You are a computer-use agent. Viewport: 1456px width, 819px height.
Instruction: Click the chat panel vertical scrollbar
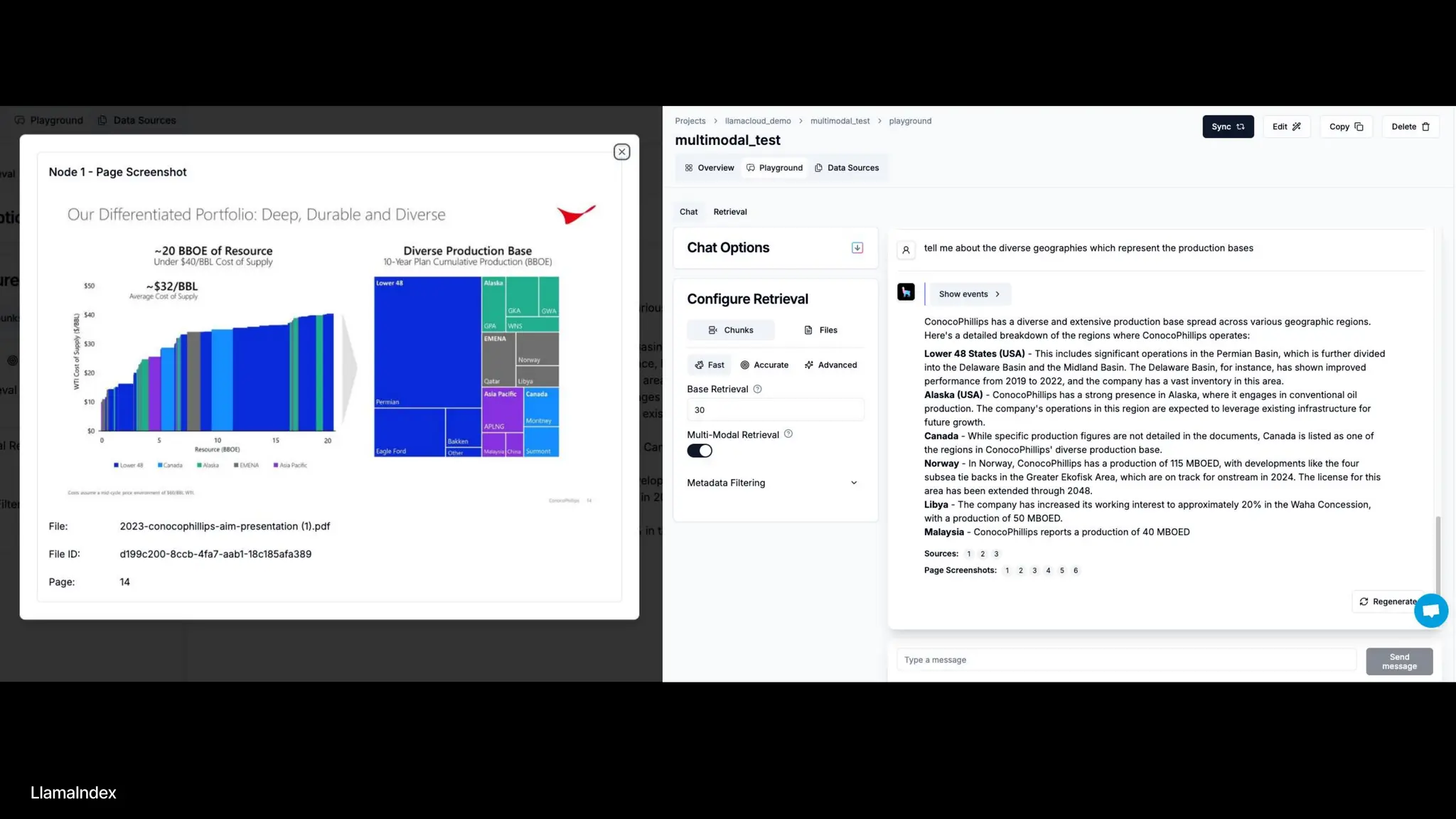point(1438,555)
